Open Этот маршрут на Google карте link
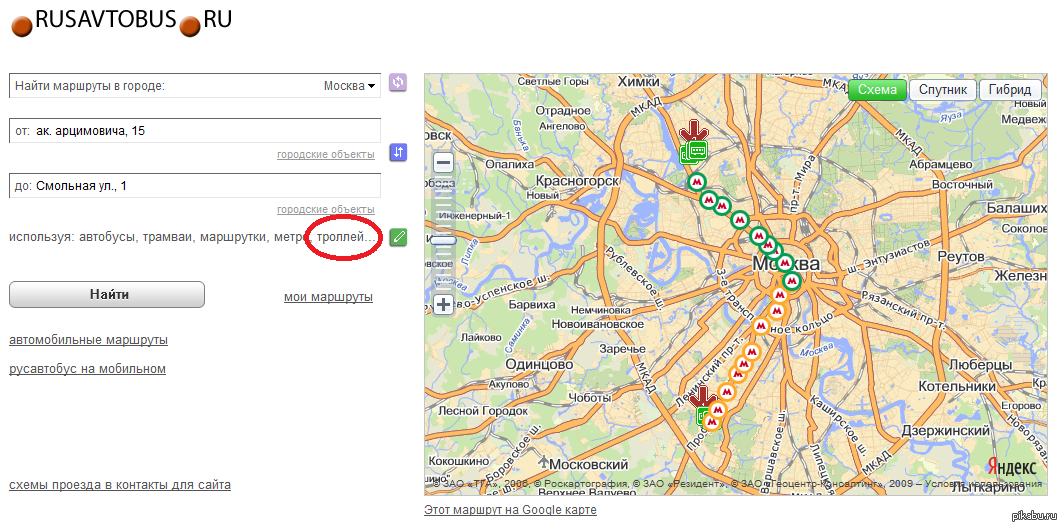This screenshot has height=523, width=1058. point(510,510)
